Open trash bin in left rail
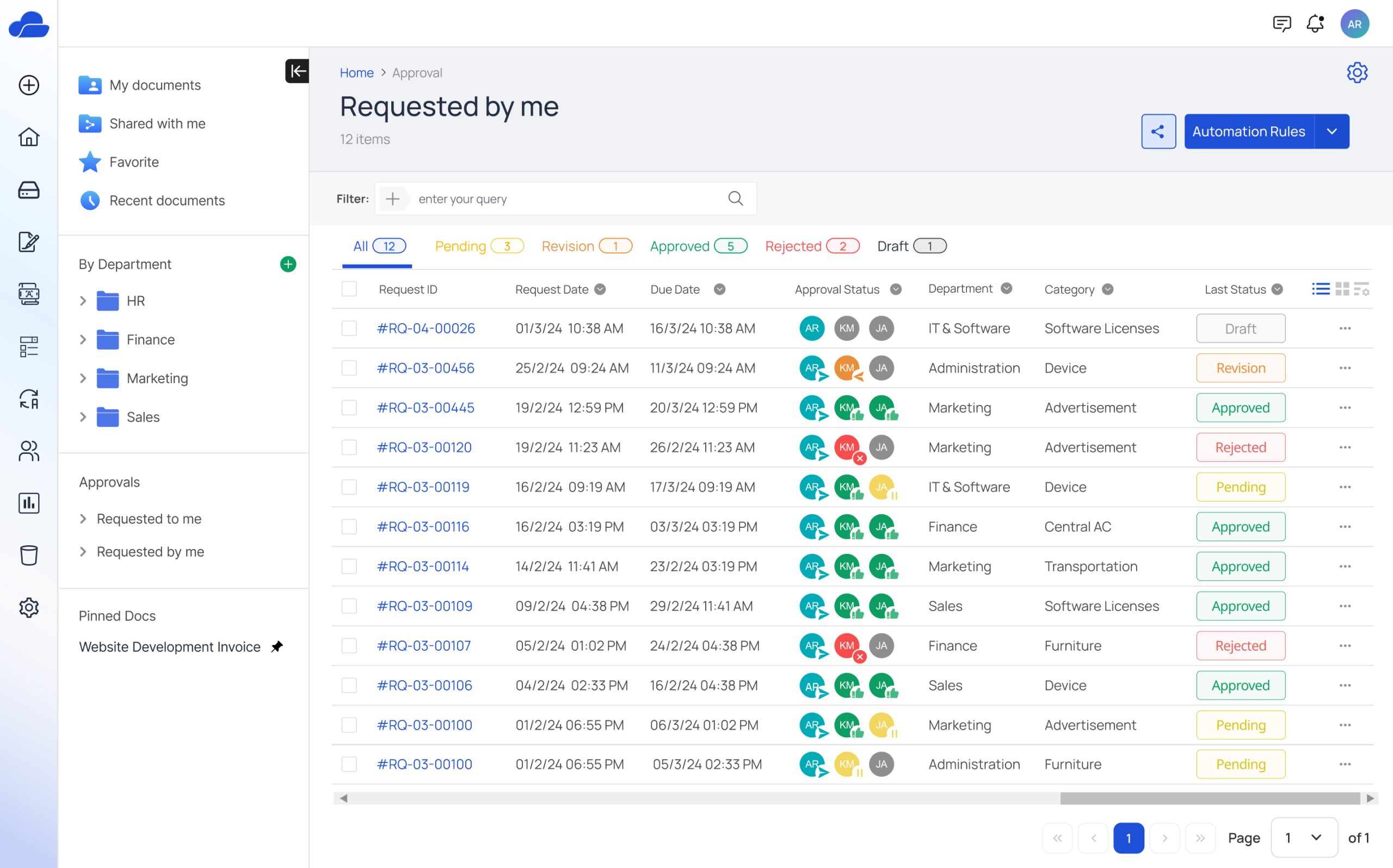This screenshot has width=1393, height=868. pyautogui.click(x=29, y=555)
